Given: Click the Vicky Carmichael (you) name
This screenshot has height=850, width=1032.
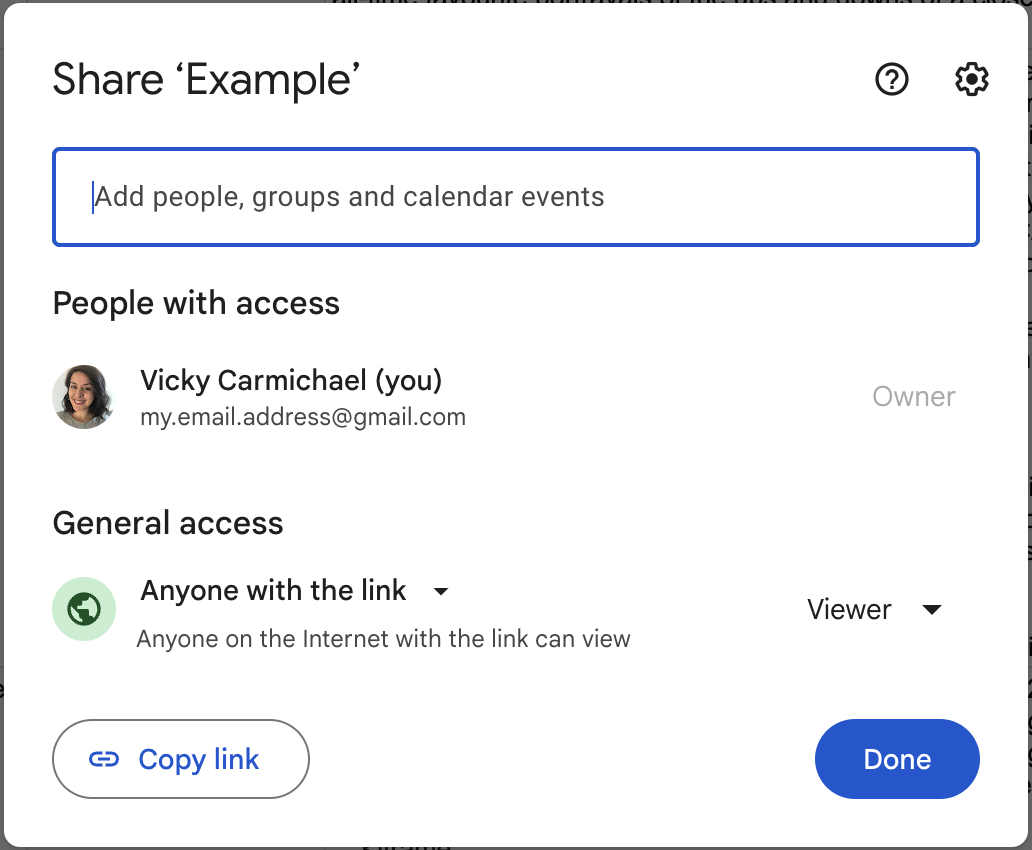Looking at the screenshot, I should coord(291,380).
